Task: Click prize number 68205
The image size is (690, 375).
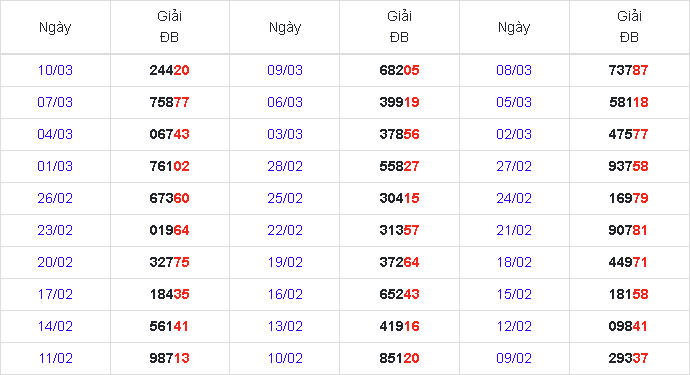Action: [399, 70]
